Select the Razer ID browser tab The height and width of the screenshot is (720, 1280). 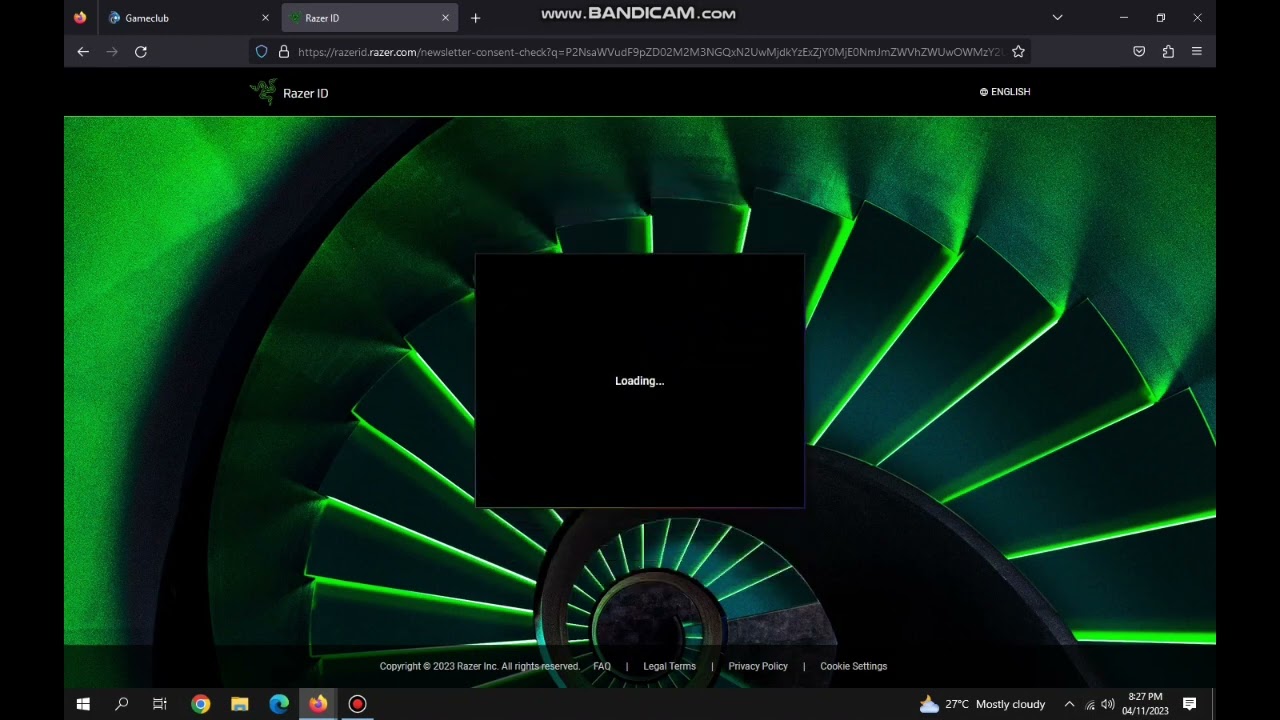(x=369, y=18)
